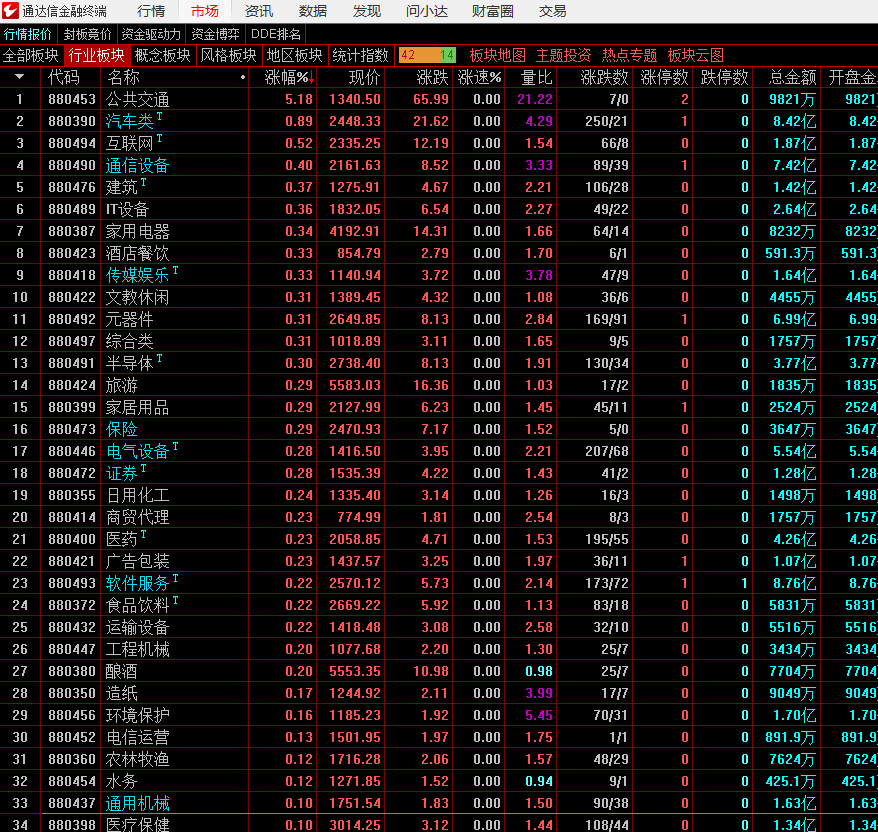Viewport: 878px width, 832px height.
Task: Switch to 统计指数 category tab
Action: pyautogui.click(x=361, y=55)
